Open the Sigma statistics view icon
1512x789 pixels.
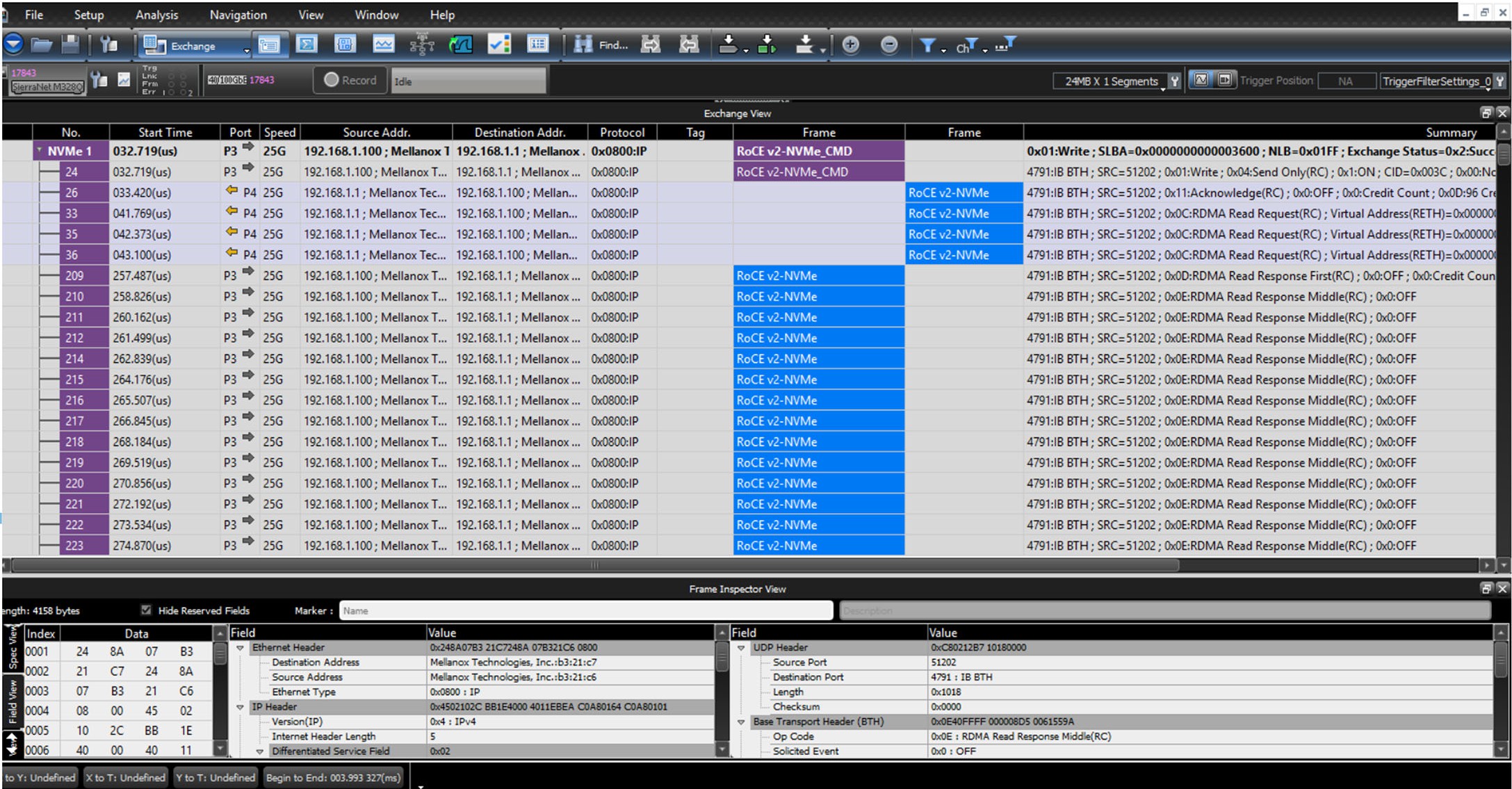(307, 45)
